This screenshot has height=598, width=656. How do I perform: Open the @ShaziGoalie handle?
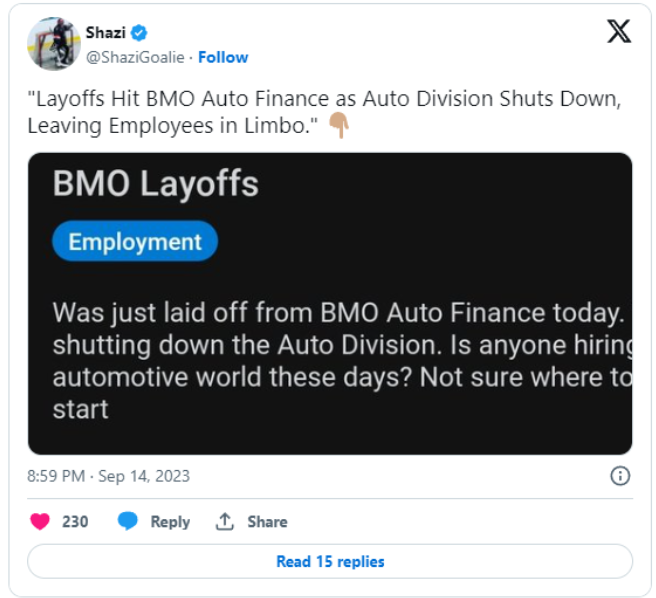click(x=135, y=57)
